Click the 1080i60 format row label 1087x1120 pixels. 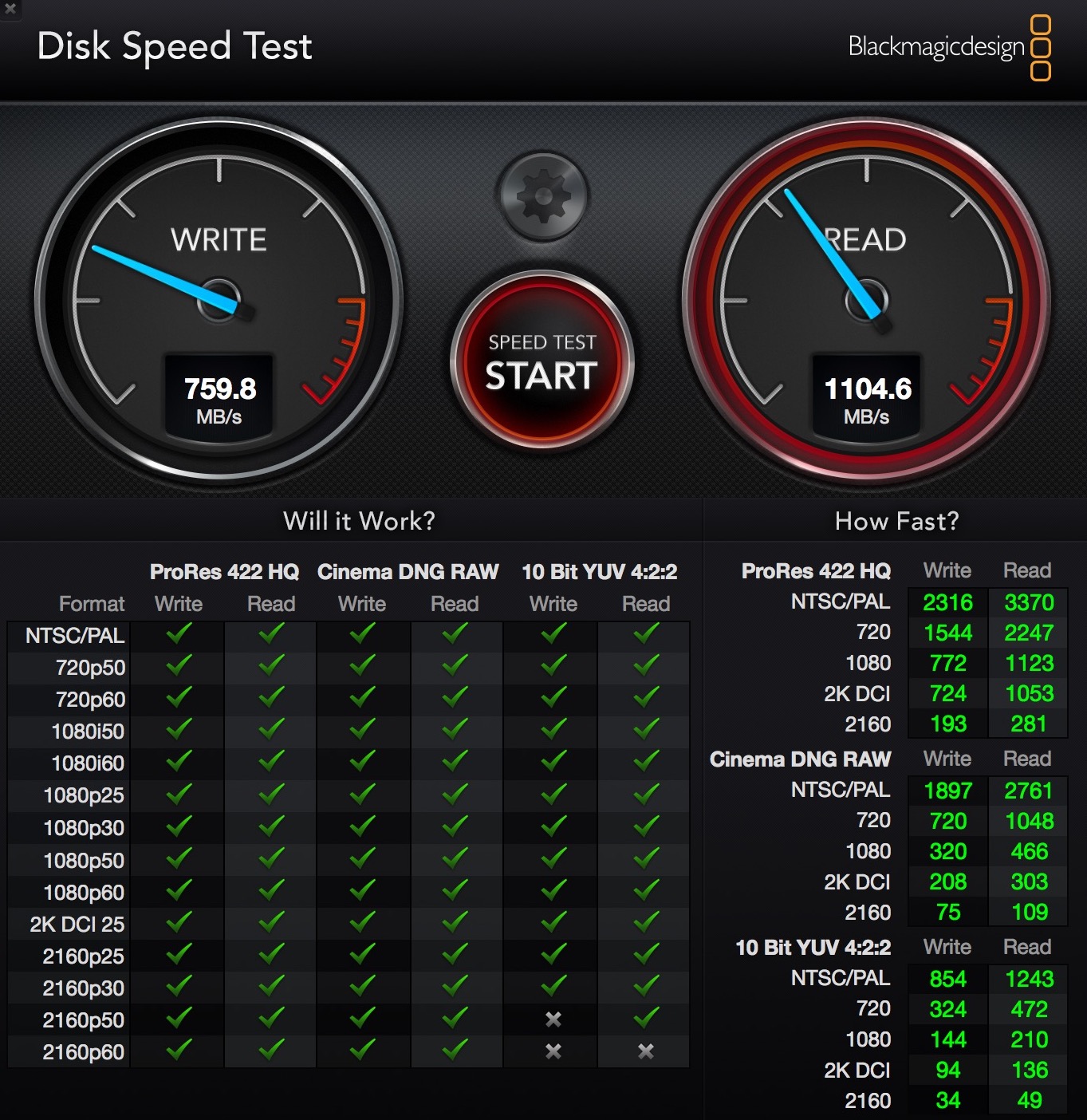tap(88, 763)
